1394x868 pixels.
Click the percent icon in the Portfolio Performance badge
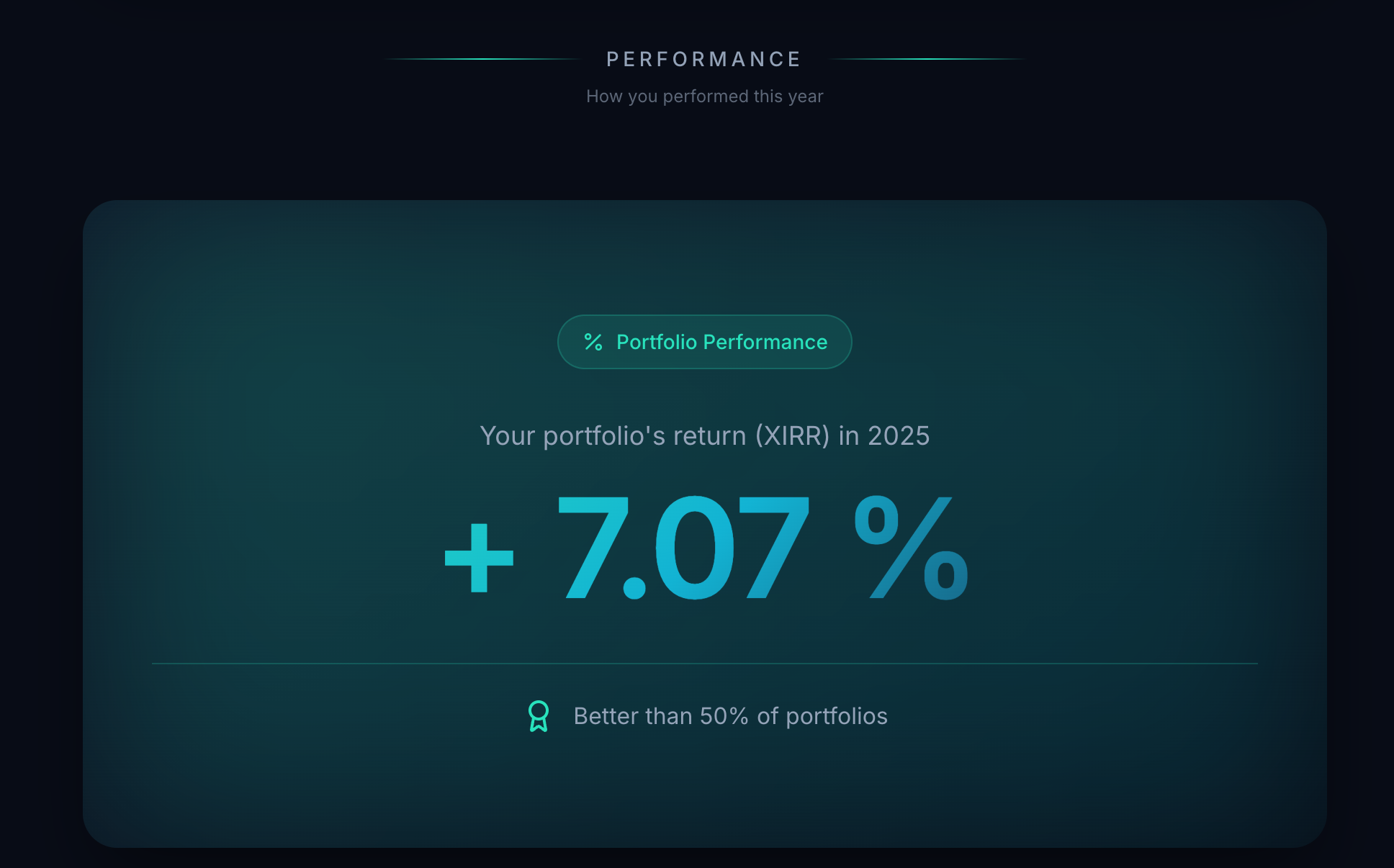(593, 342)
